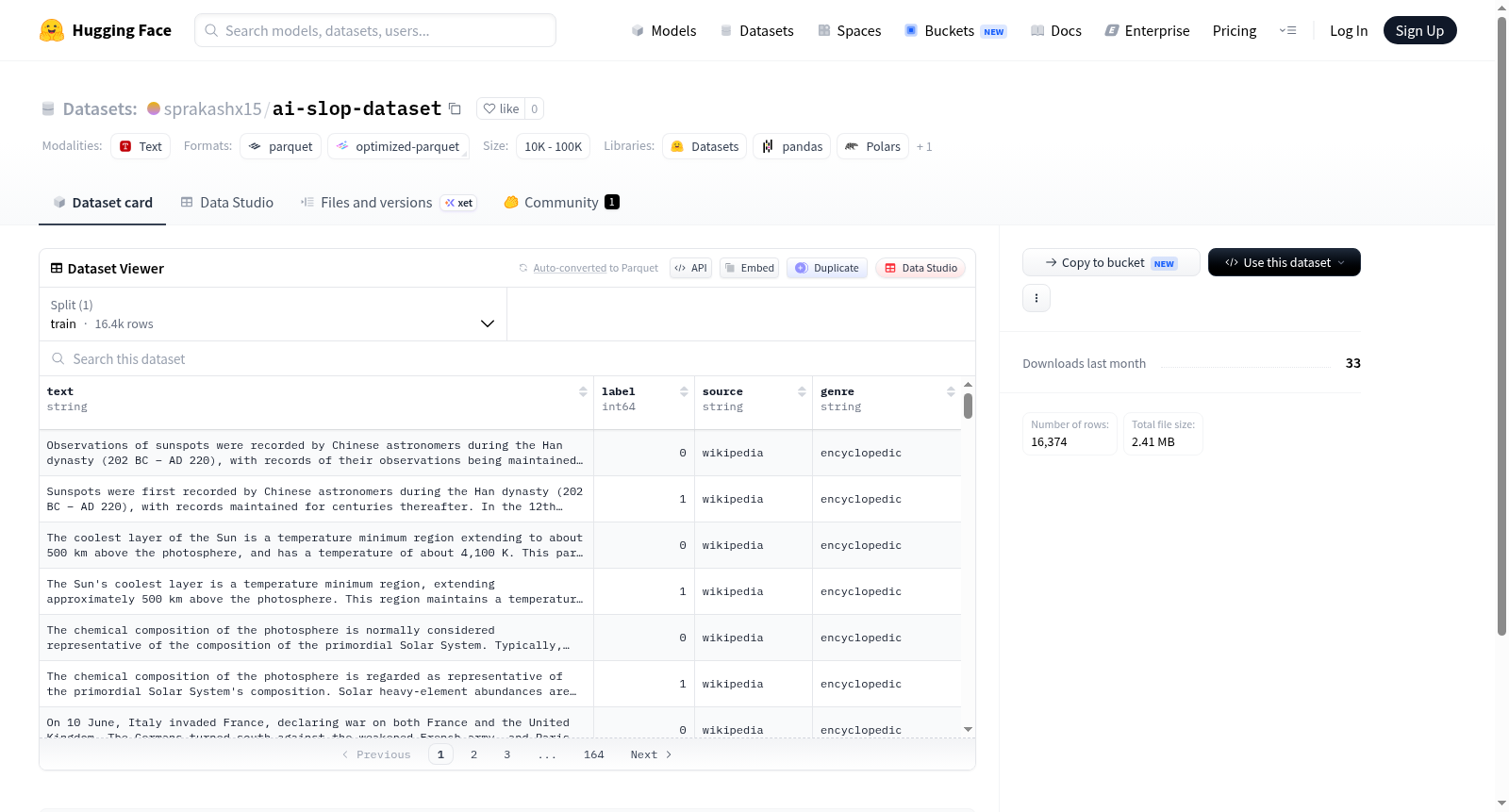The image size is (1509, 812).
Task: Sort by the text column
Action: click(x=583, y=391)
